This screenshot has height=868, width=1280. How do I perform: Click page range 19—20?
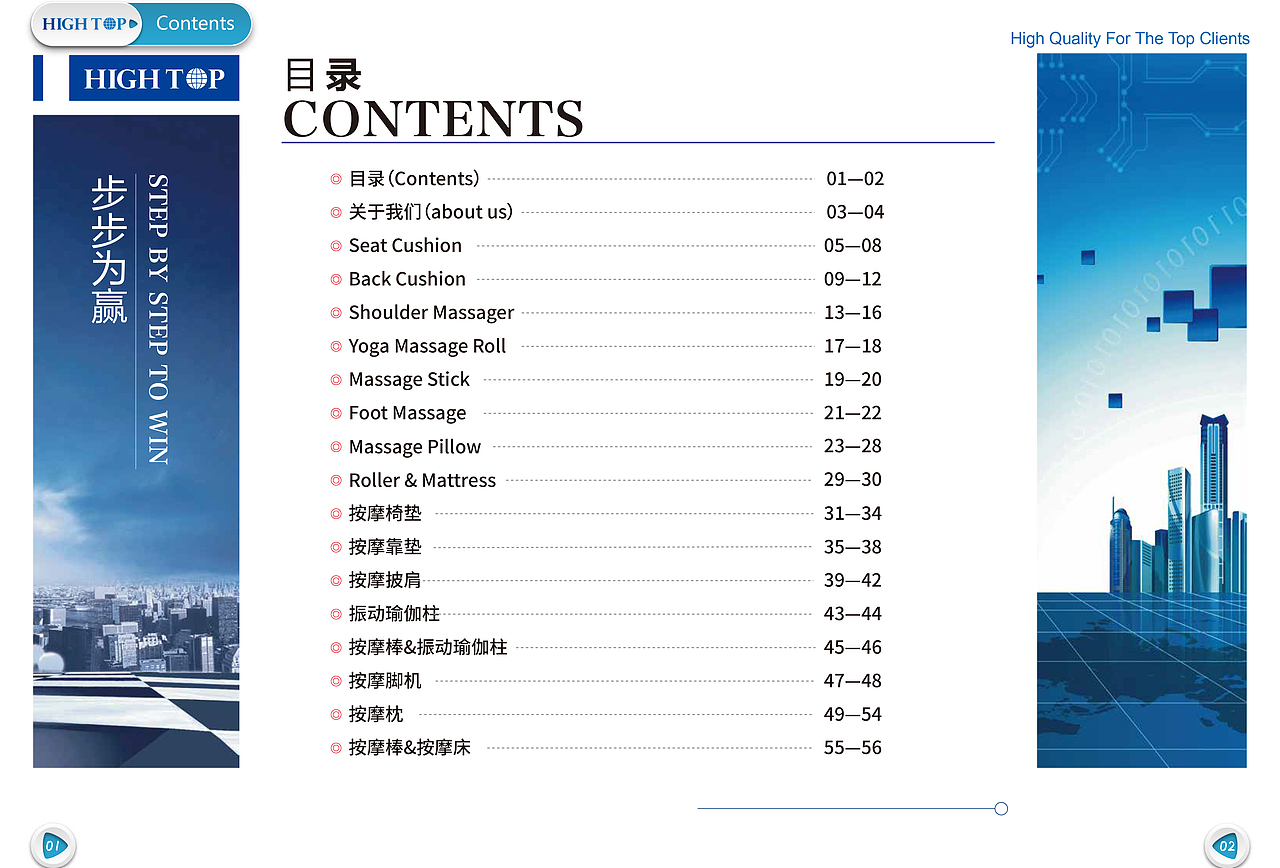tap(853, 380)
